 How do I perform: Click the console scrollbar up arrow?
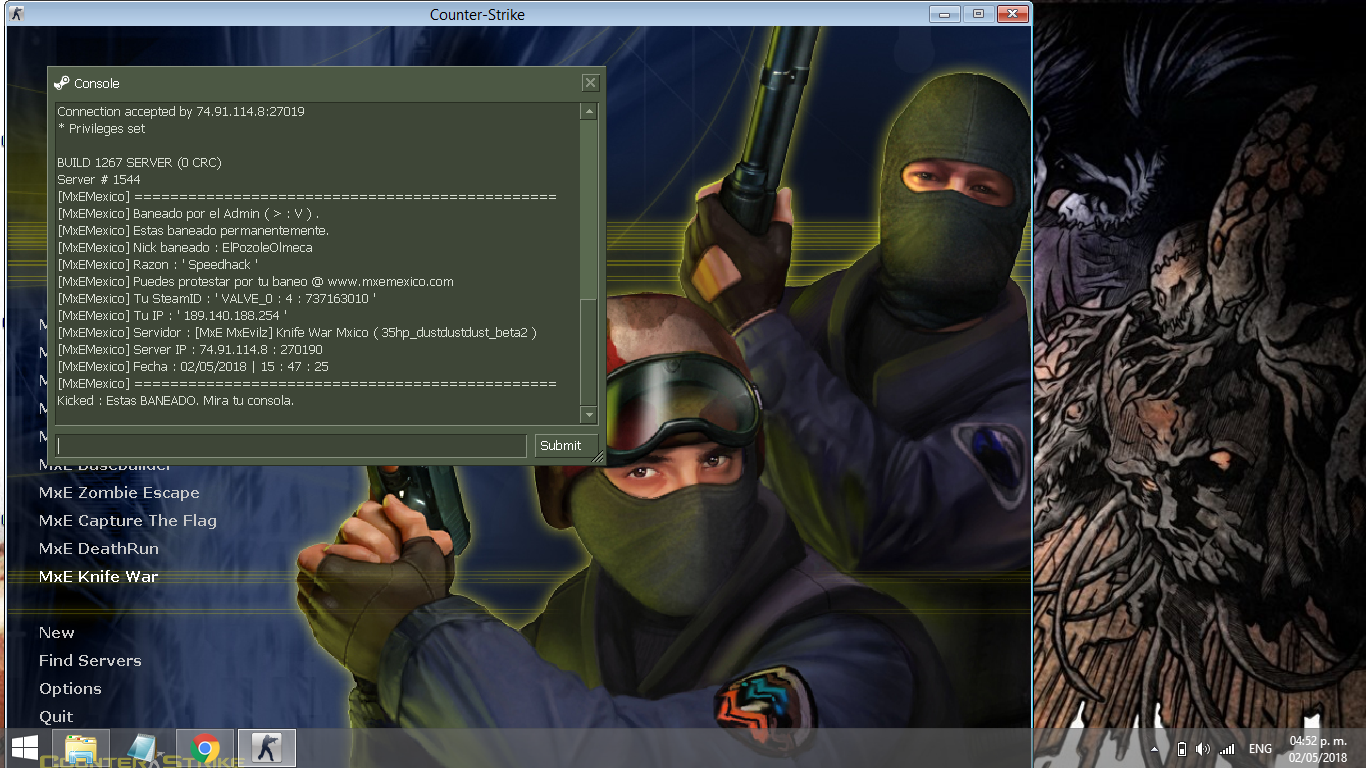coord(588,112)
